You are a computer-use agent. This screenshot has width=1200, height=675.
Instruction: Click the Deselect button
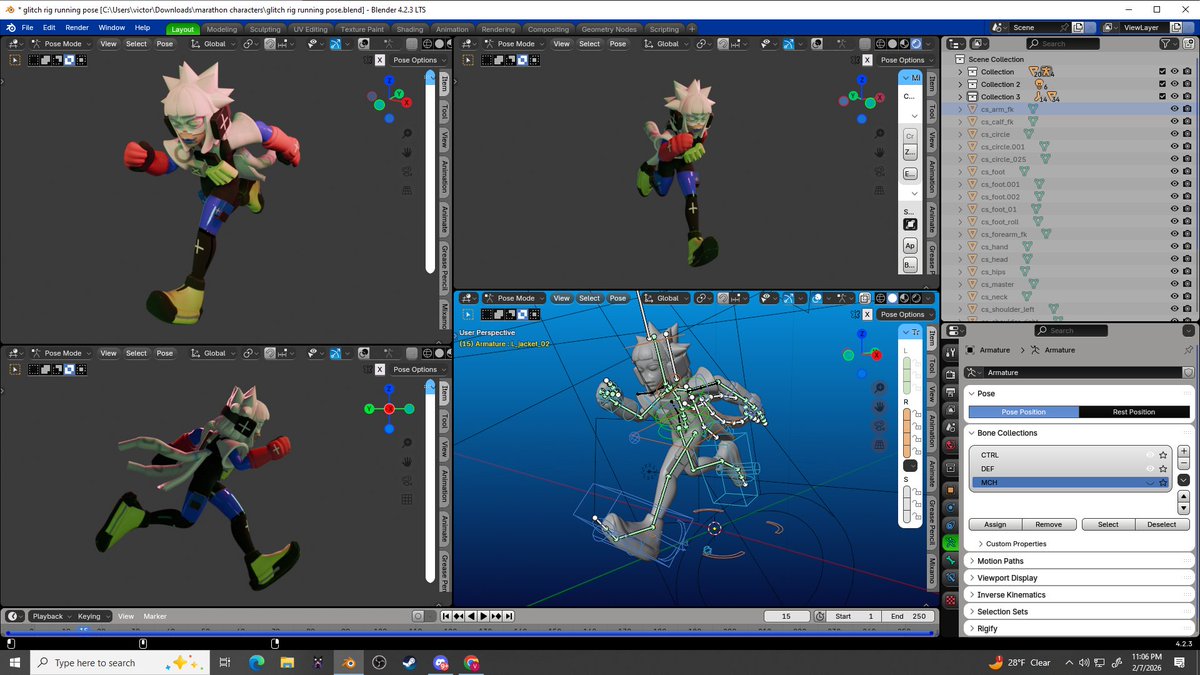coord(1161,524)
